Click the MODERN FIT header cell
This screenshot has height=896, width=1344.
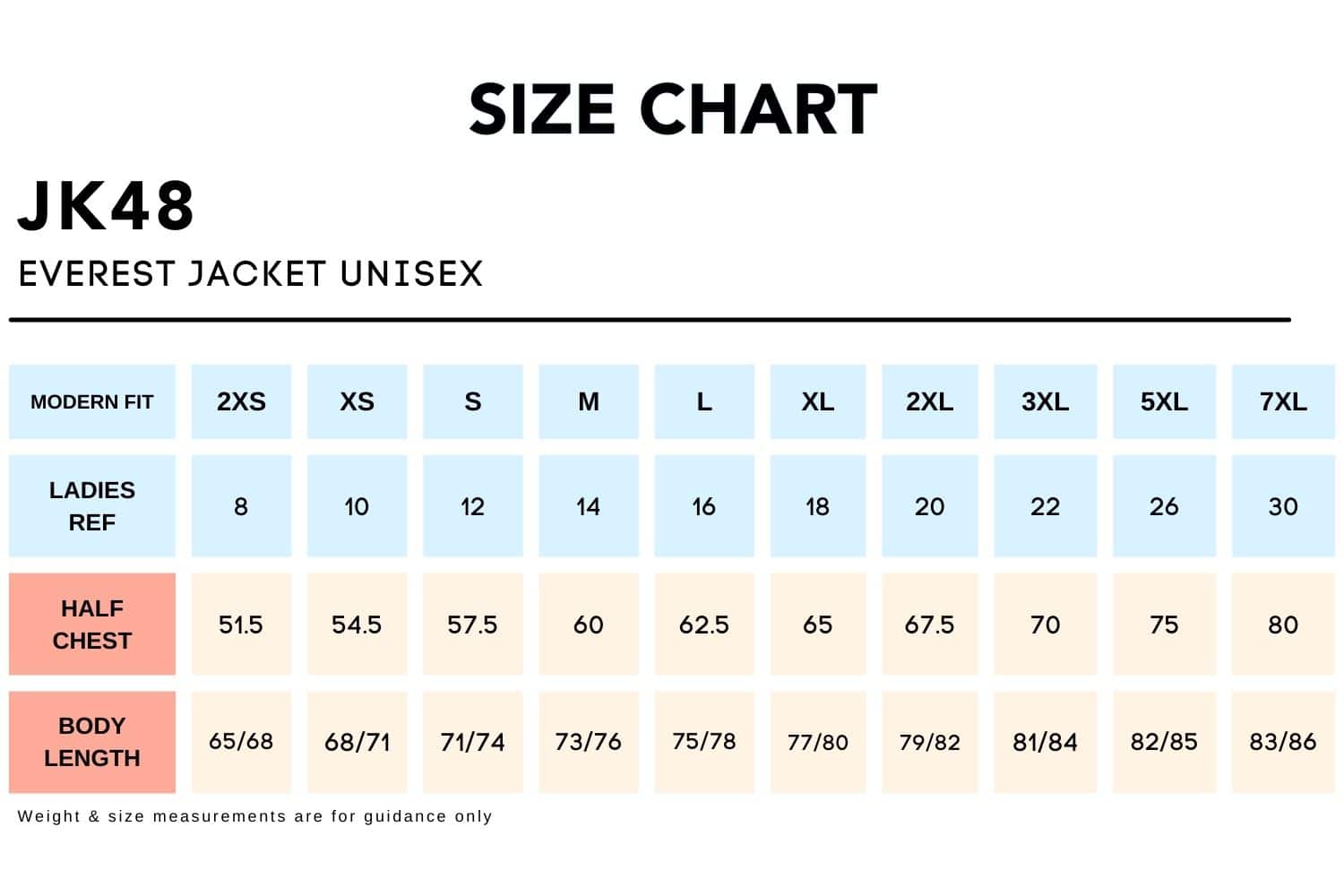point(92,402)
